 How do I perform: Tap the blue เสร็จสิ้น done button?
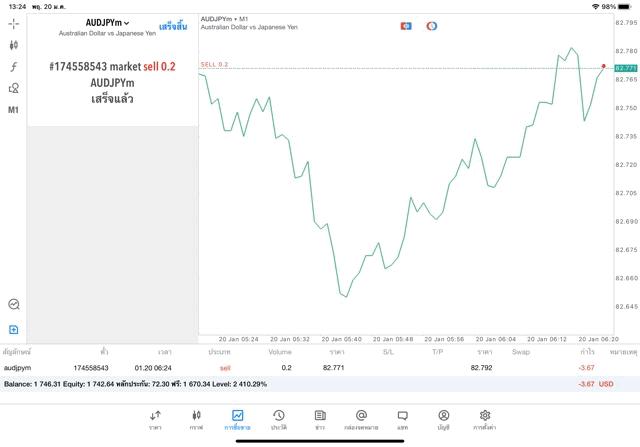173,26
